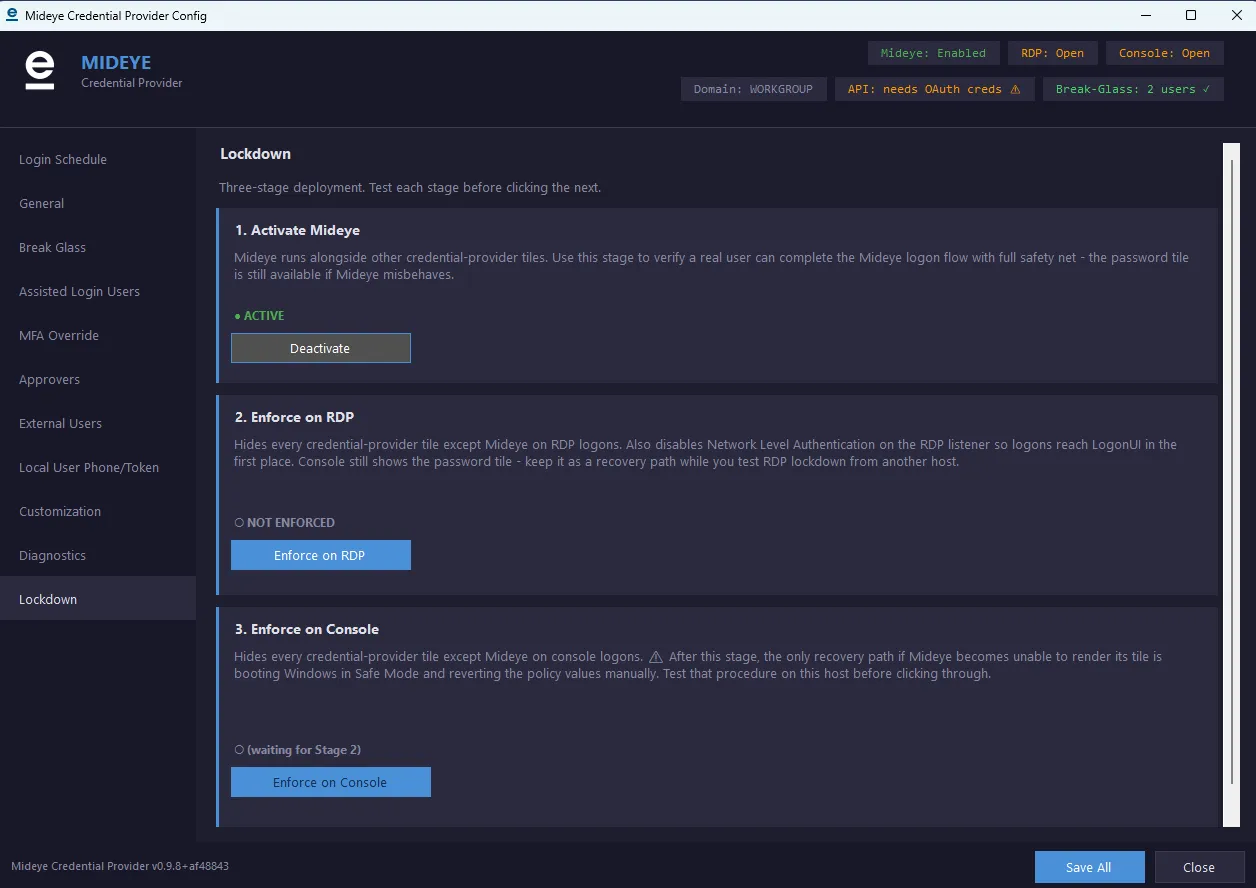The width and height of the screenshot is (1256, 888).
Task: Click the Mideye: Enabled status badge
Action: click(x=933, y=53)
